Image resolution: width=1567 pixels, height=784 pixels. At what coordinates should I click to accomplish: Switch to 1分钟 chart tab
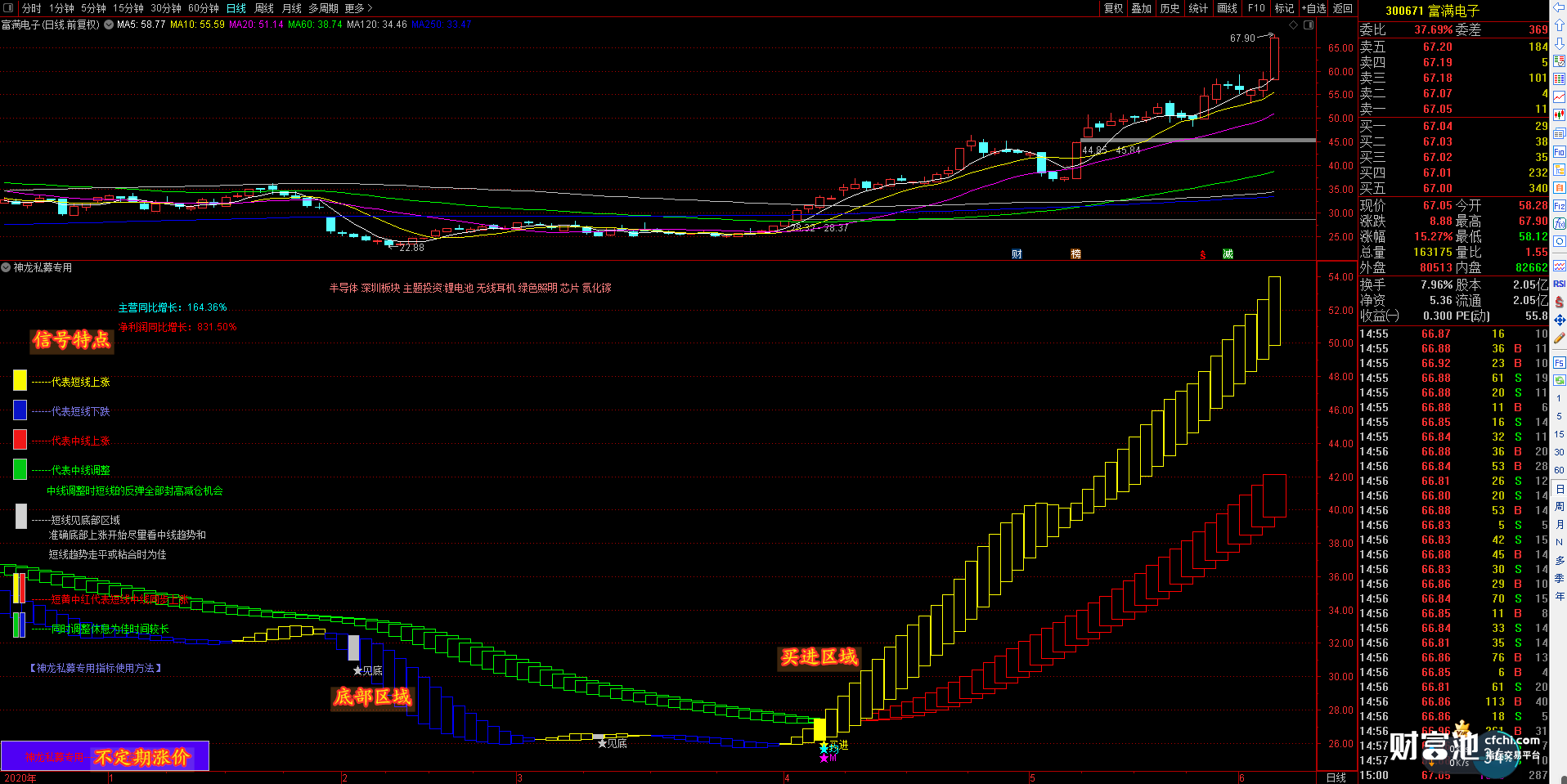click(x=61, y=8)
